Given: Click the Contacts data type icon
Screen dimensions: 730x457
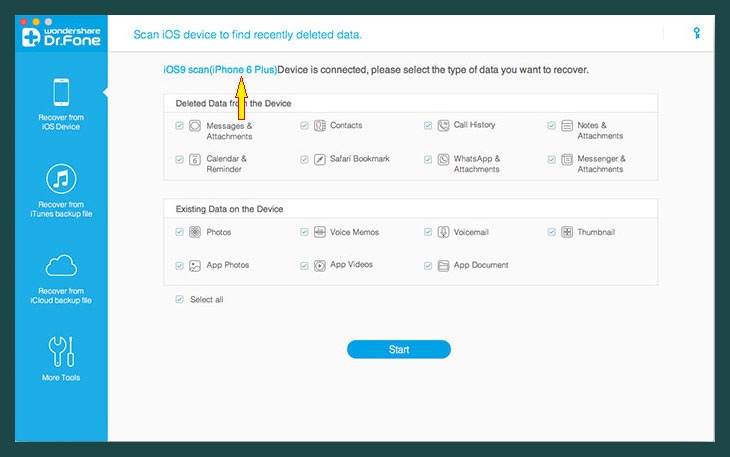Looking at the screenshot, I should (320, 126).
